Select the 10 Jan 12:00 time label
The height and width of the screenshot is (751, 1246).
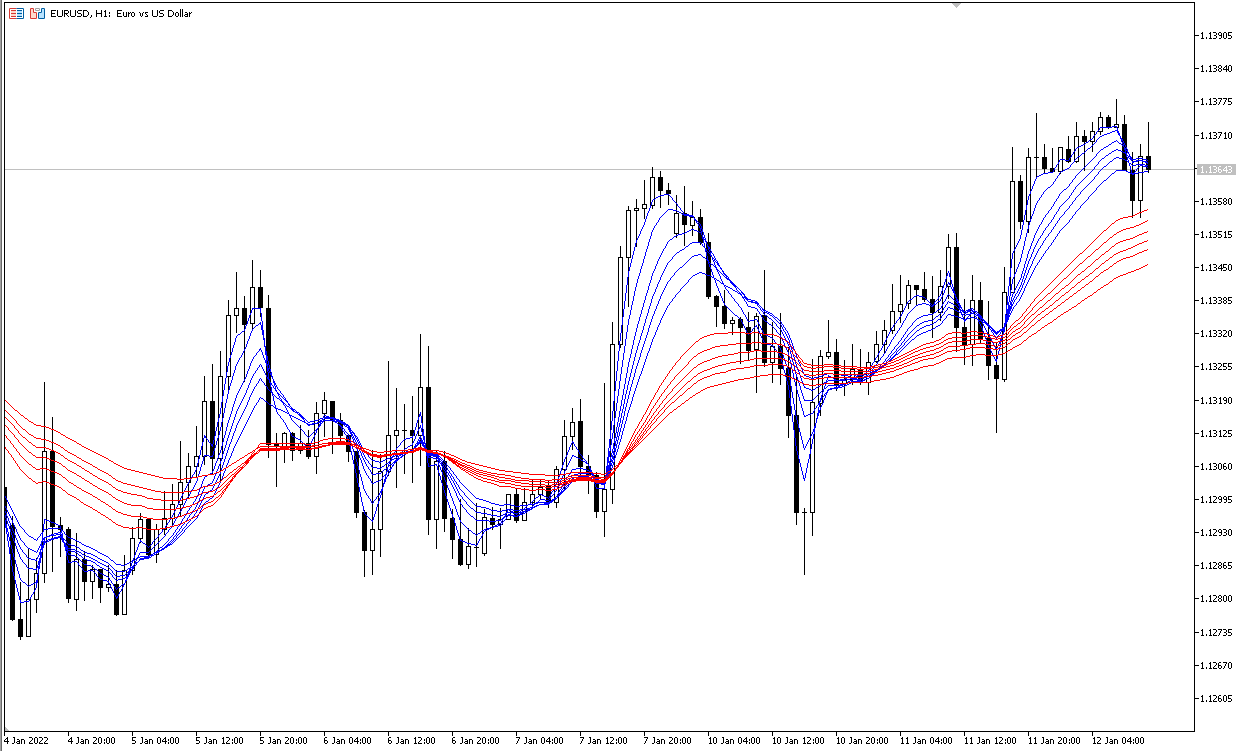tap(796, 741)
